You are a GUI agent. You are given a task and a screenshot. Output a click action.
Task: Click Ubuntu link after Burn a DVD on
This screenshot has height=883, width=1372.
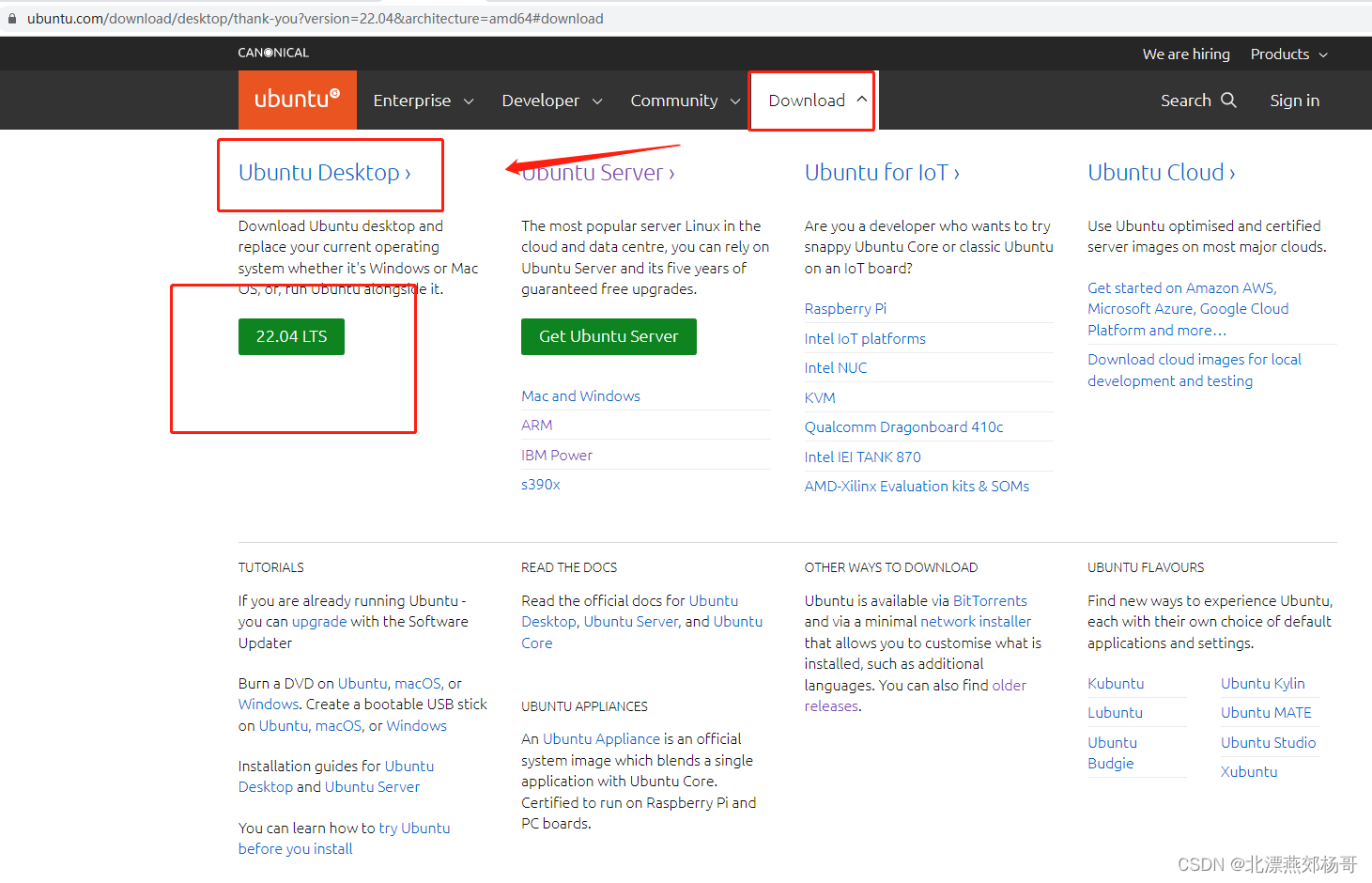tap(362, 684)
